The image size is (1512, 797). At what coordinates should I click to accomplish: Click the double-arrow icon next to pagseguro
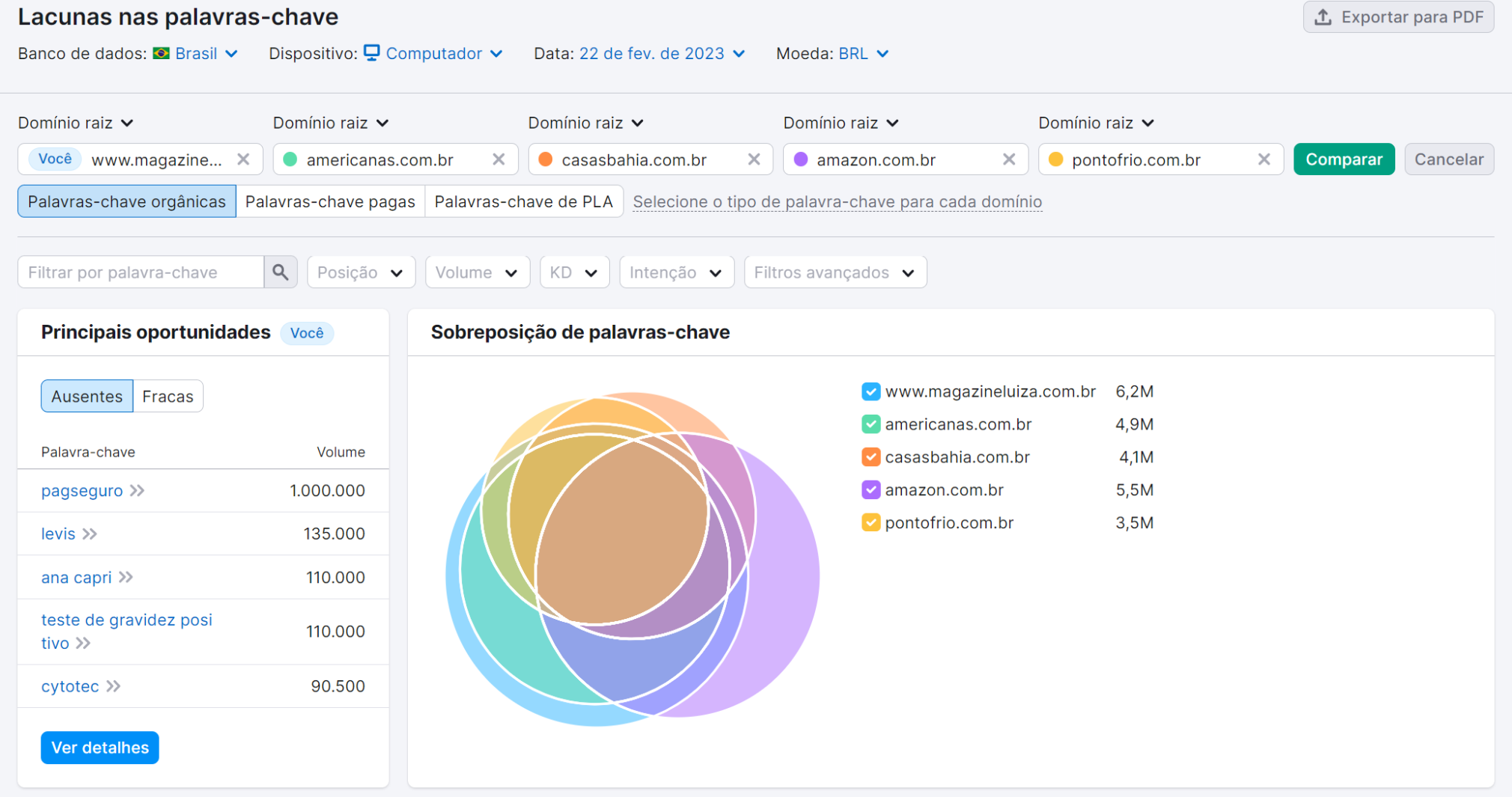coord(137,491)
